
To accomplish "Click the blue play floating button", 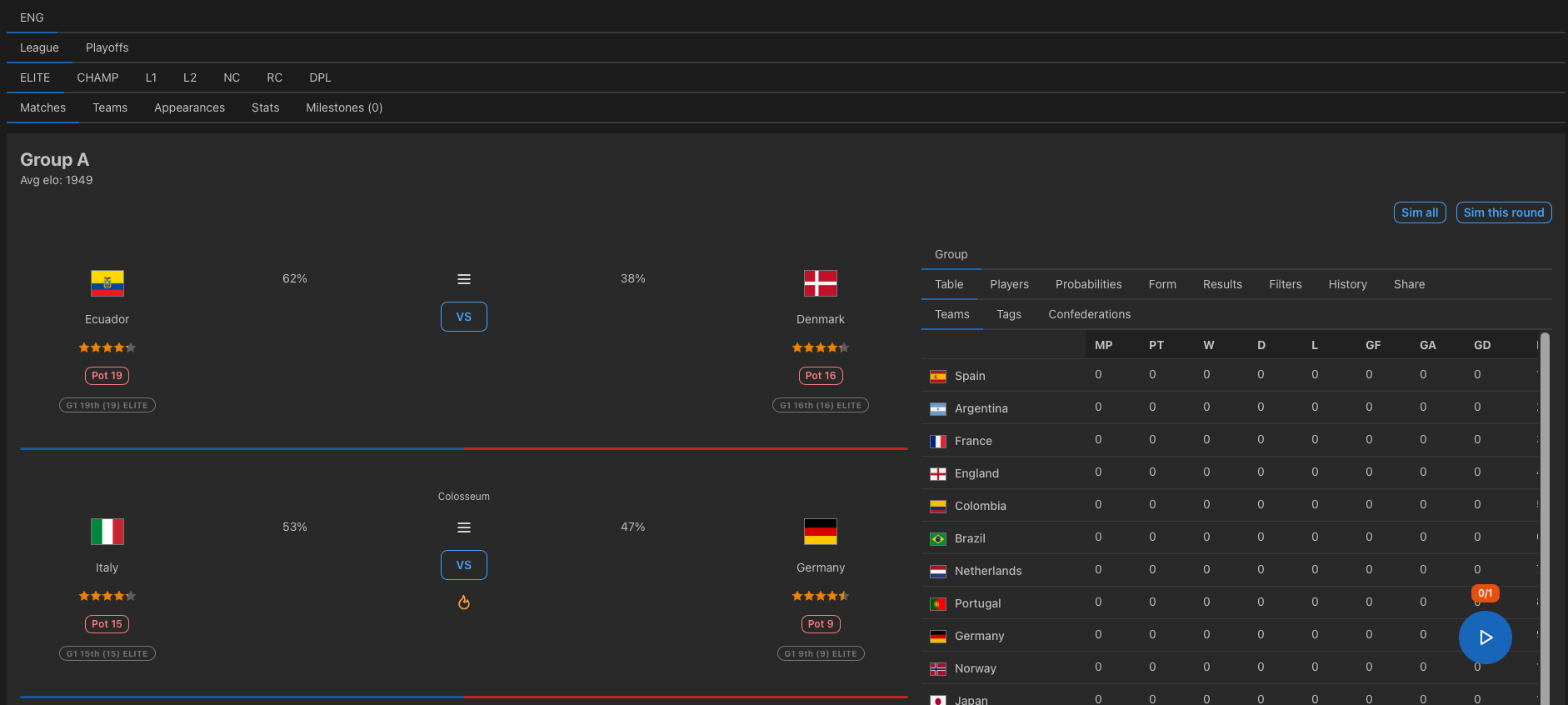I will [1486, 637].
